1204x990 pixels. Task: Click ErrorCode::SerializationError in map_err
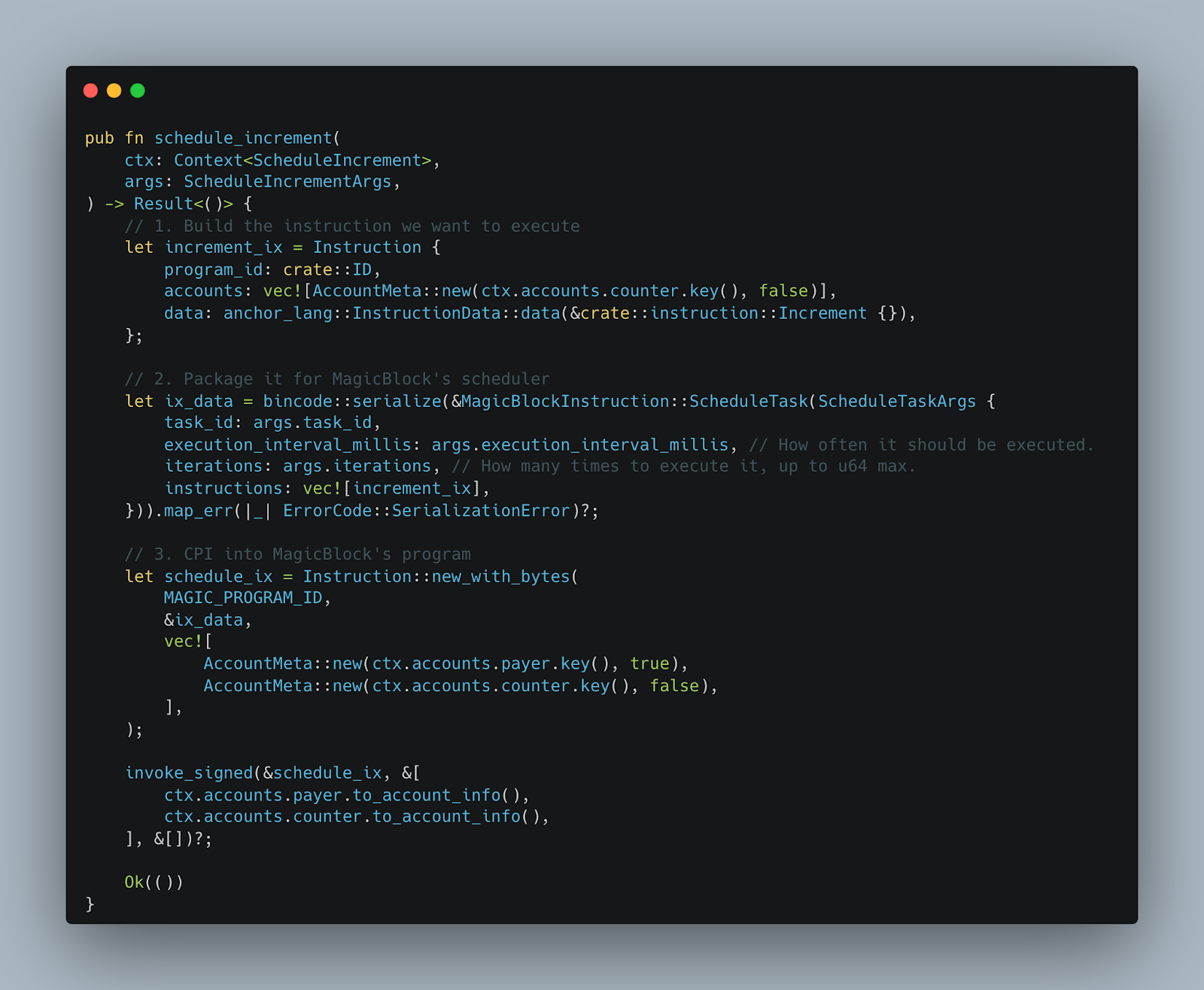click(427, 511)
